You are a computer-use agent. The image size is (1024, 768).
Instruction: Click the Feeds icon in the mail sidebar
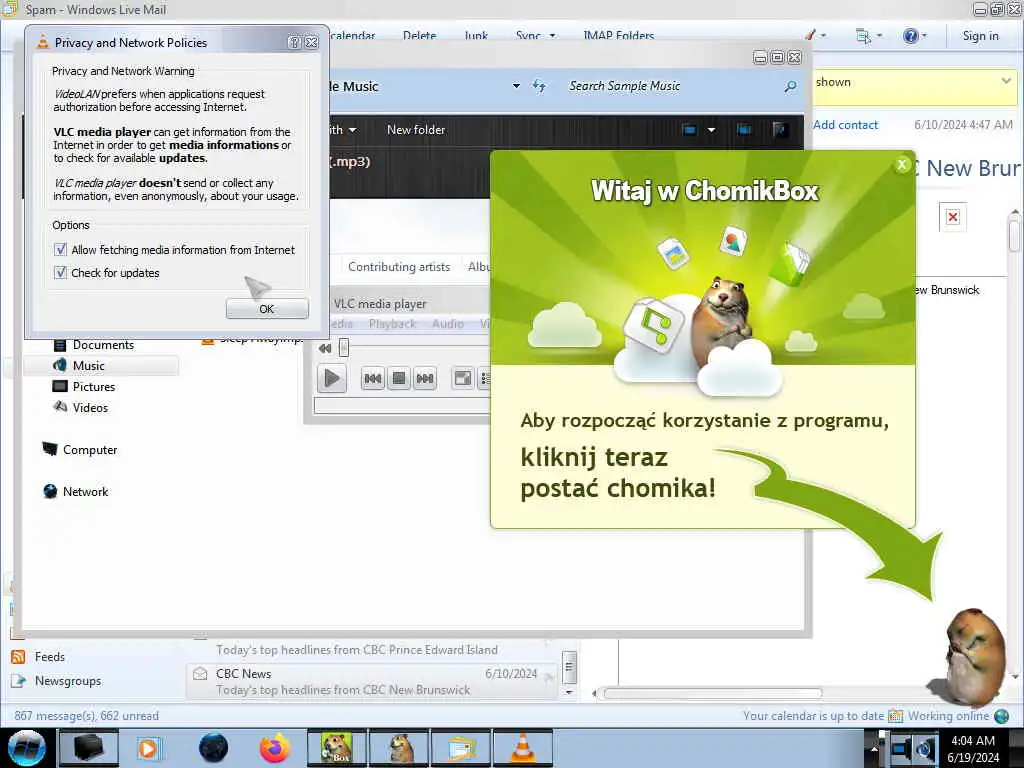18,657
